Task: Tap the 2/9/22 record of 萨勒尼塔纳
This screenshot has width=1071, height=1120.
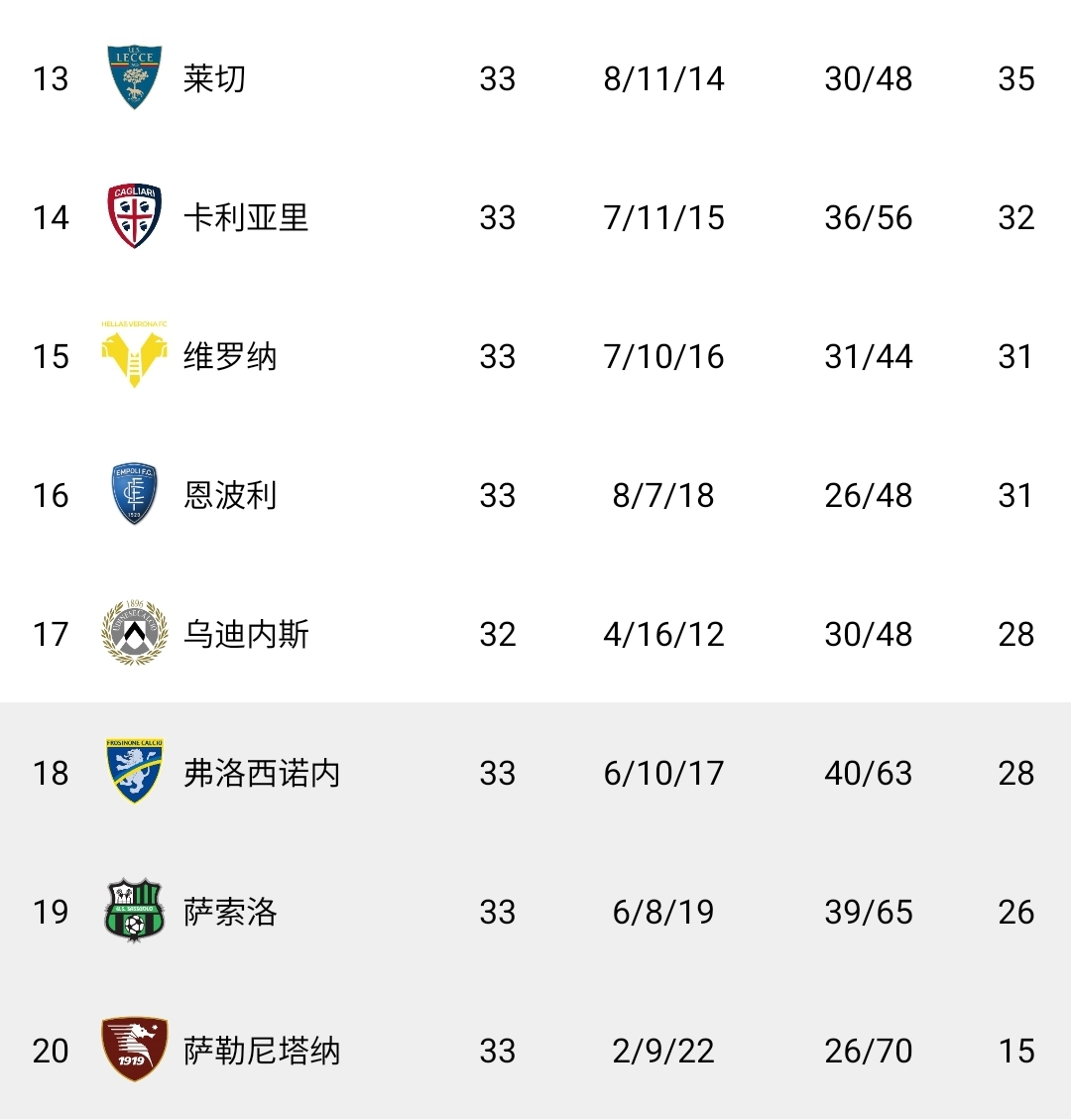Action: click(663, 1051)
